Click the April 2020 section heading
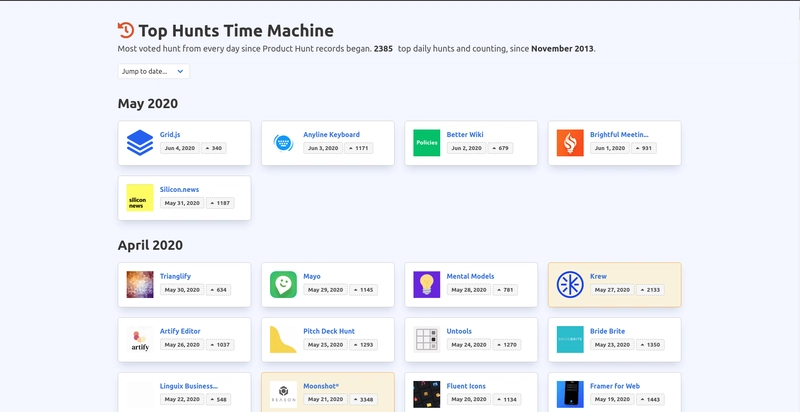Screen dimensions: 800x412 pos(150,245)
